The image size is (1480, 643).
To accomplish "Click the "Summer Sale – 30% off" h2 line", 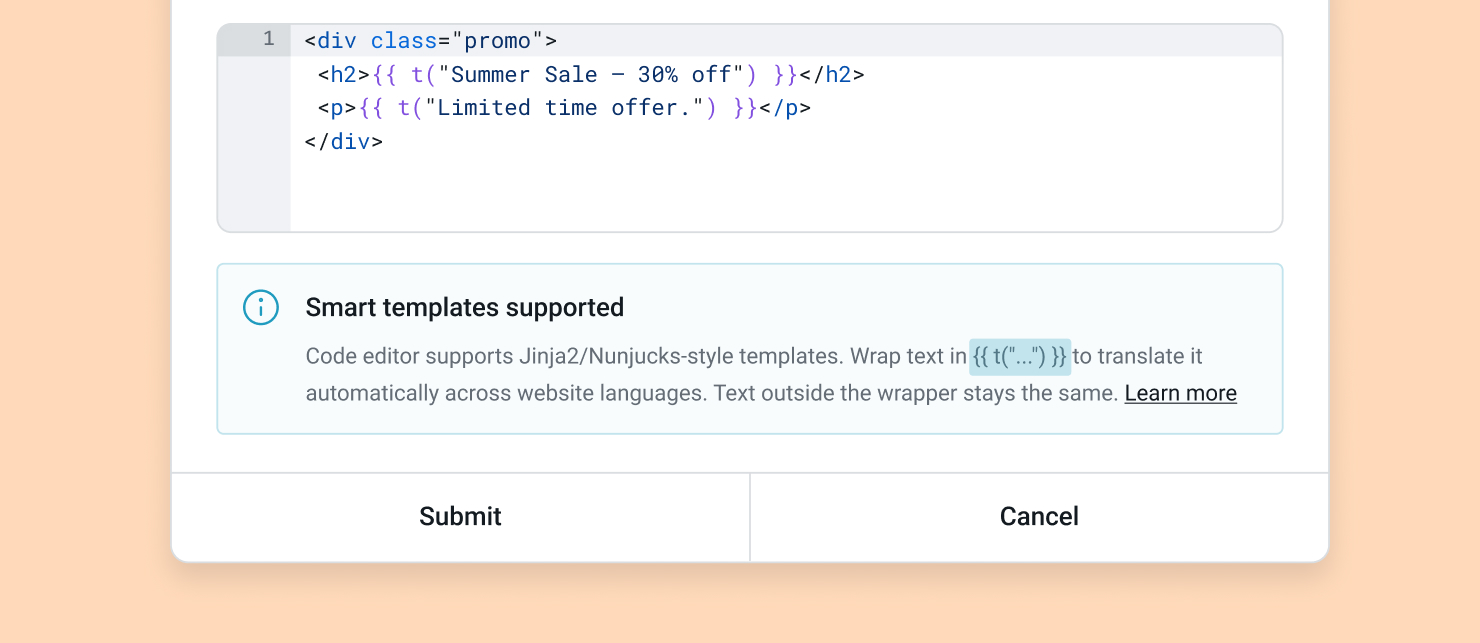I will (591, 75).
